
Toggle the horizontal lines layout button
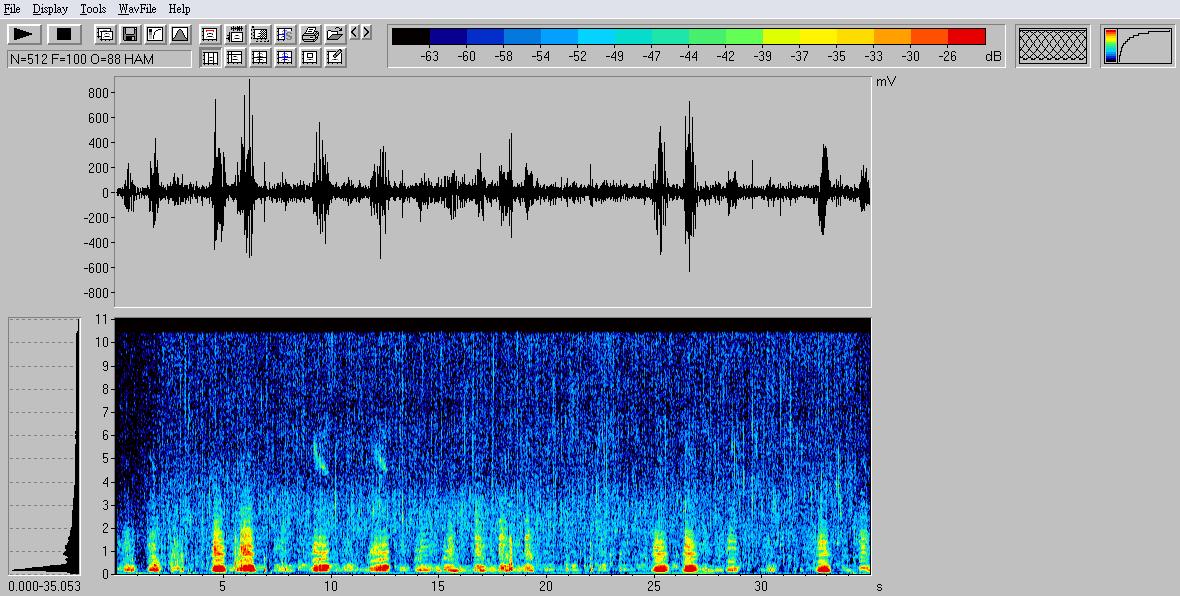click(x=235, y=58)
